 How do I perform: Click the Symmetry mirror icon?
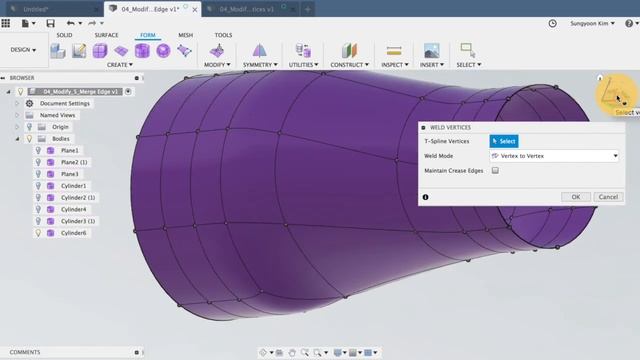pyautogui.click(x=260, y=50)
